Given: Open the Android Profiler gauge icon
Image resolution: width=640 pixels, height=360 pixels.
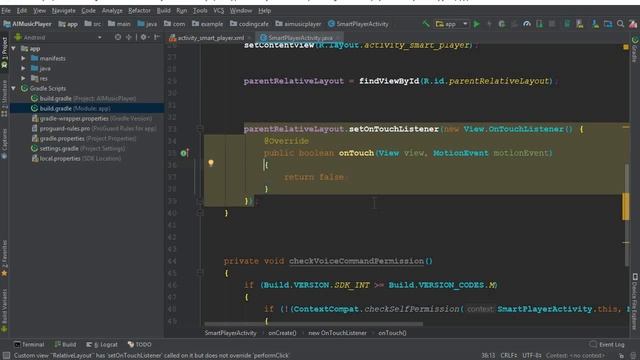Looking at the screenshot, I should (527, 24).
